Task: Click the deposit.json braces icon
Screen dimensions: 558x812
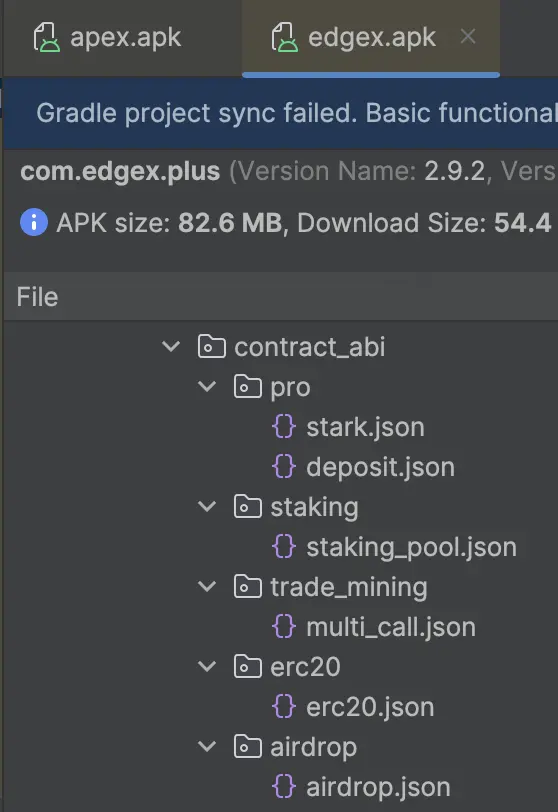Action: (x=284, y=467)
